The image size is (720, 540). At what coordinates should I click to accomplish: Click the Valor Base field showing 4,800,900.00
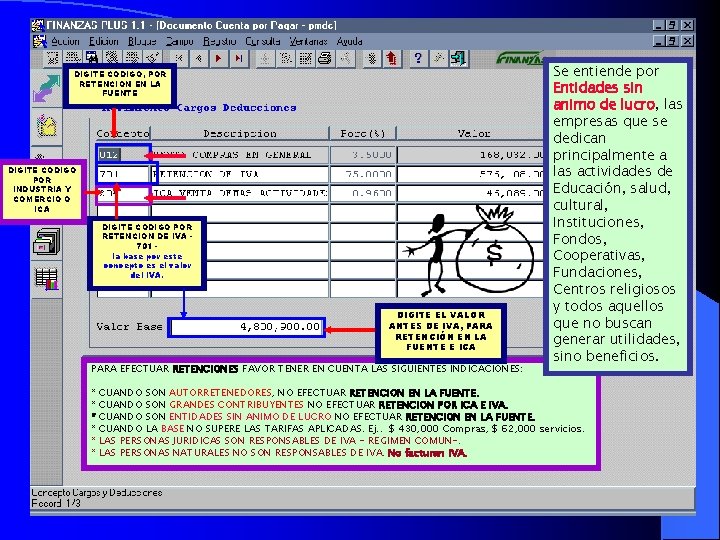[246, 327]
